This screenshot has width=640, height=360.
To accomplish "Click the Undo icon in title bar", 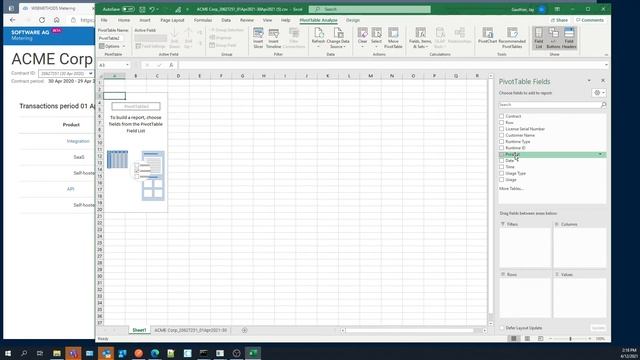I will 152,9.
